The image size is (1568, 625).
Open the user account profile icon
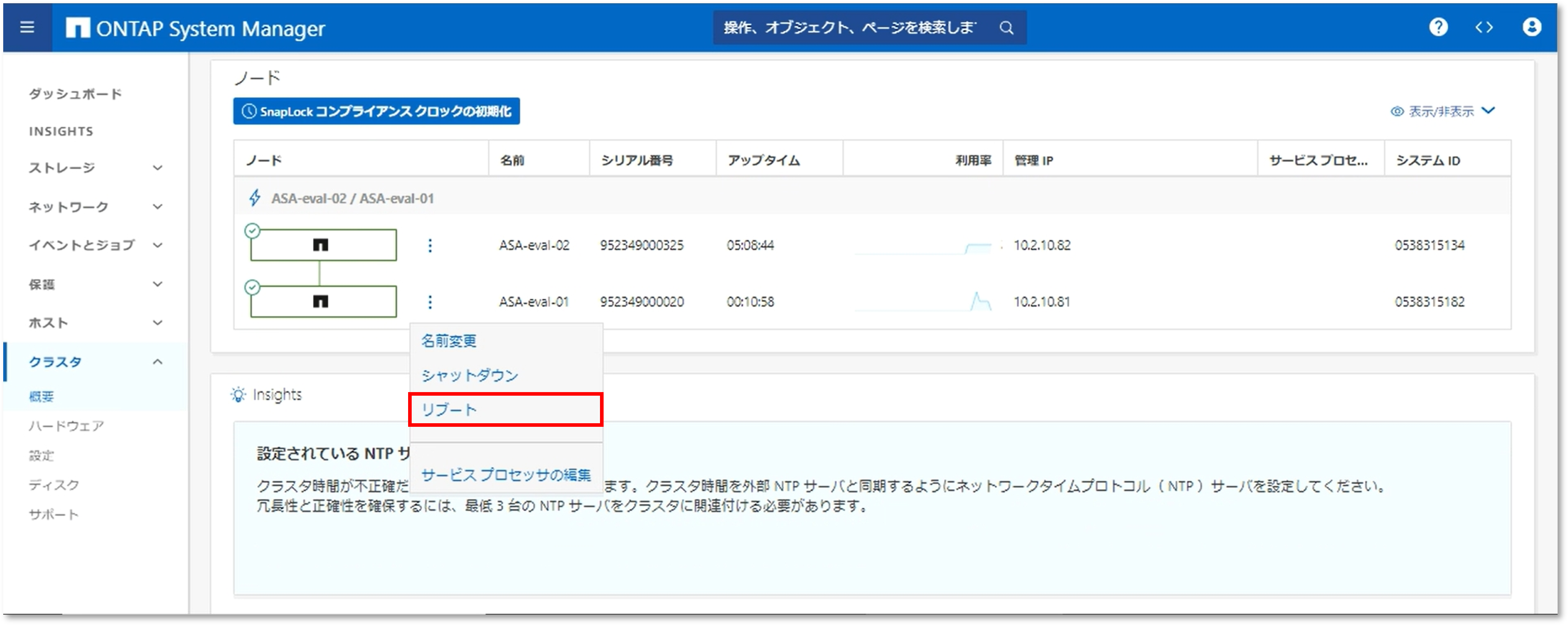click(1531, 28)
